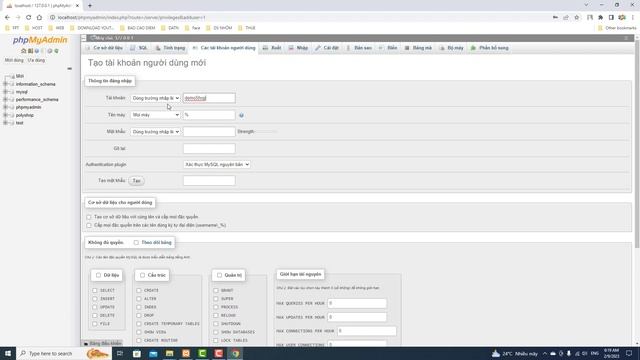Check grant privileges on wildcard name option
The image size is (640, 360).
point(89,225)
